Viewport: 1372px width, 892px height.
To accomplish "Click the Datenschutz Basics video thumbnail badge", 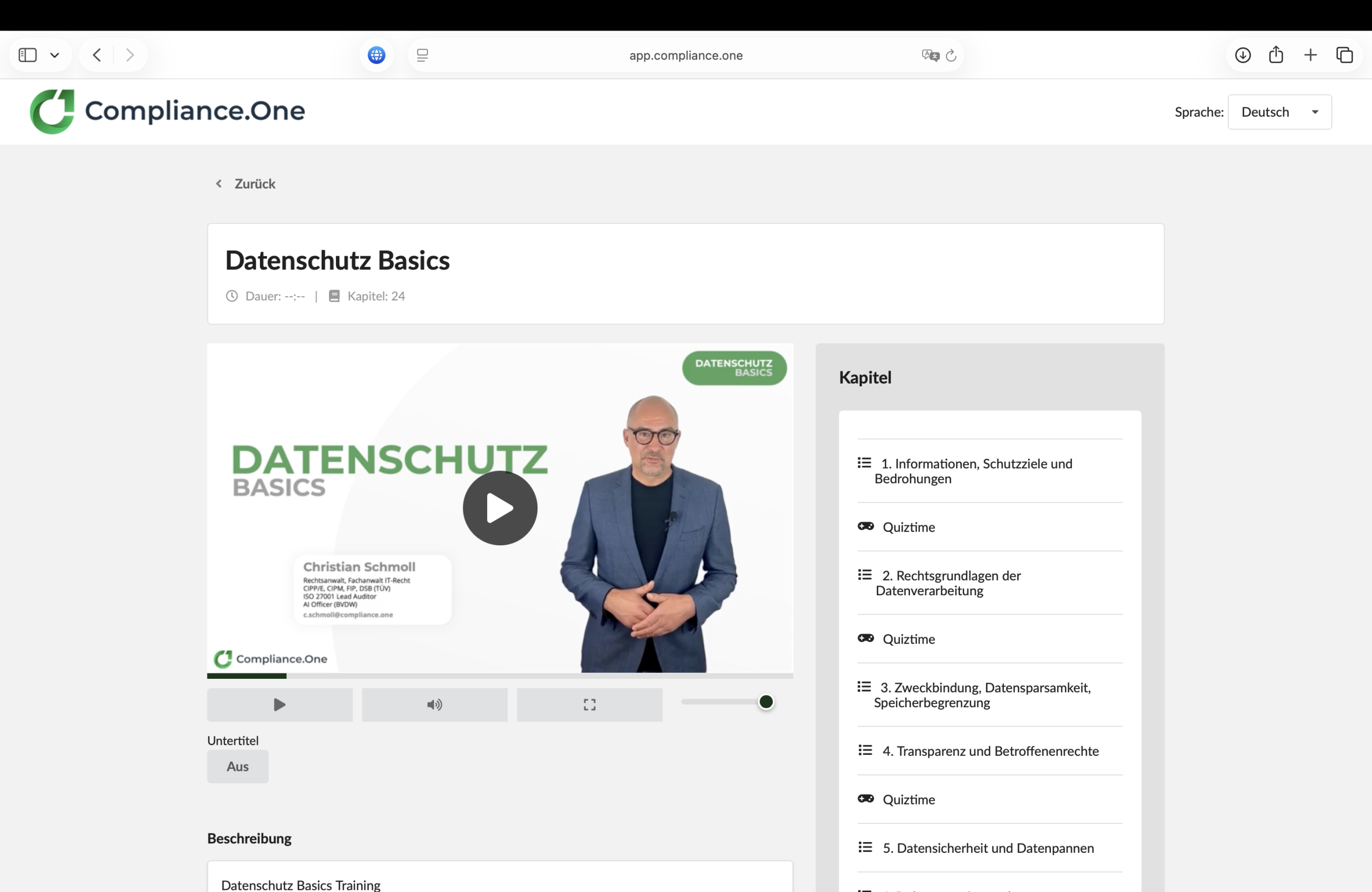I will click(x=734, y=368).
